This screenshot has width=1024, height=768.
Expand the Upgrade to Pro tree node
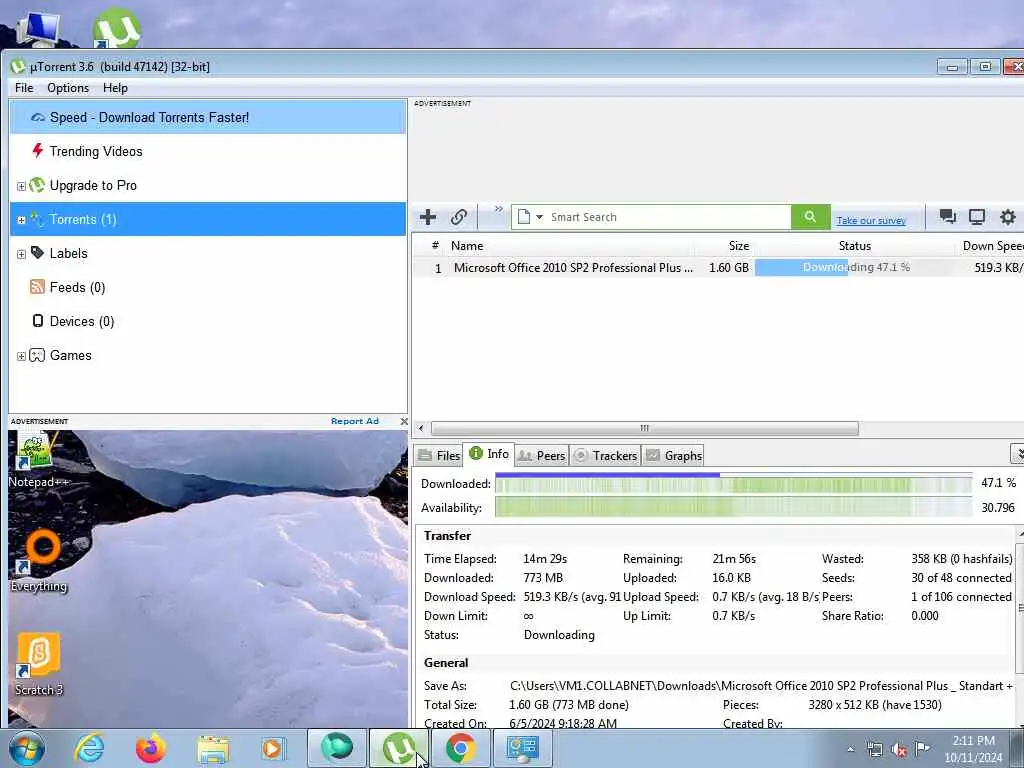[22, 187]
